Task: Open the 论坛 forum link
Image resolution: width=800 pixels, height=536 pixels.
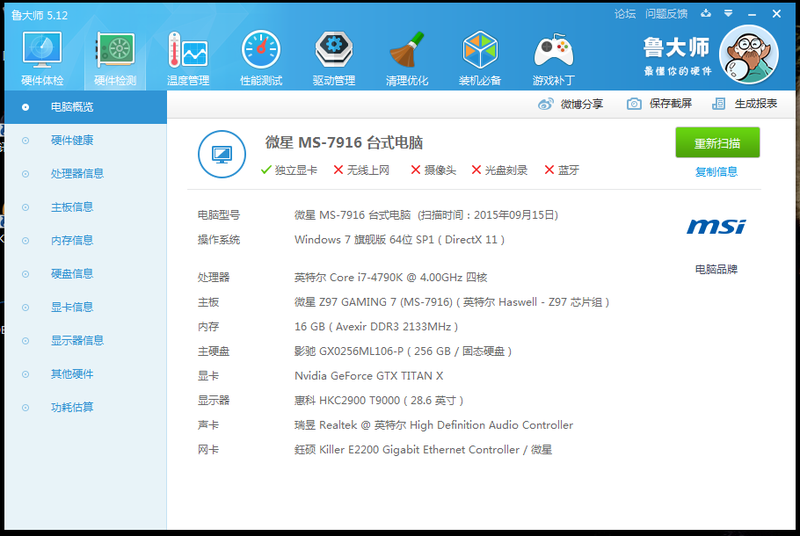Action: point(625,14)
